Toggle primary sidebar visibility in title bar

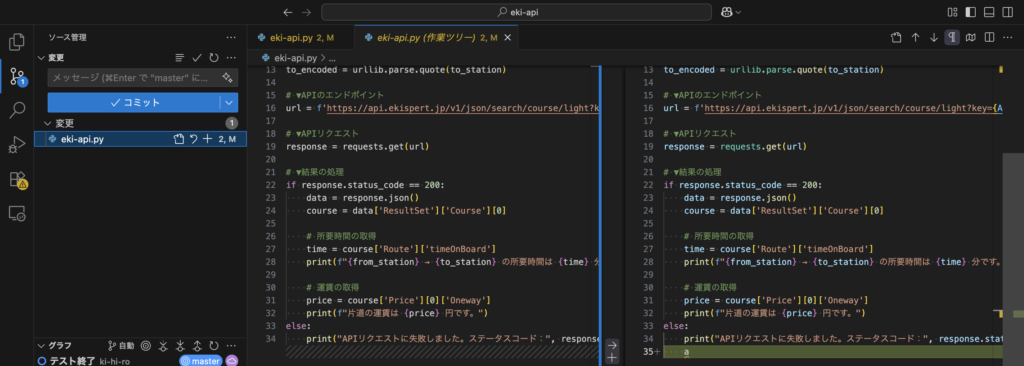coord(970,12)
